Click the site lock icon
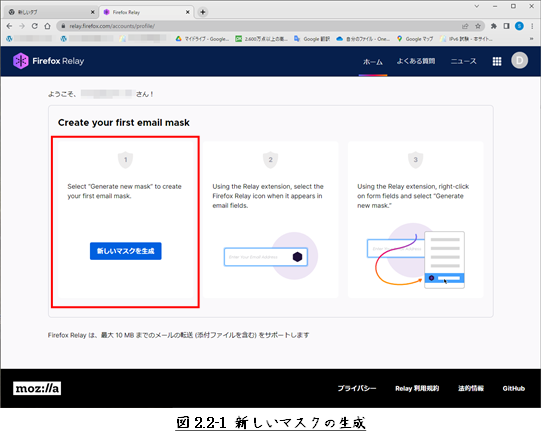 (63, 26)
